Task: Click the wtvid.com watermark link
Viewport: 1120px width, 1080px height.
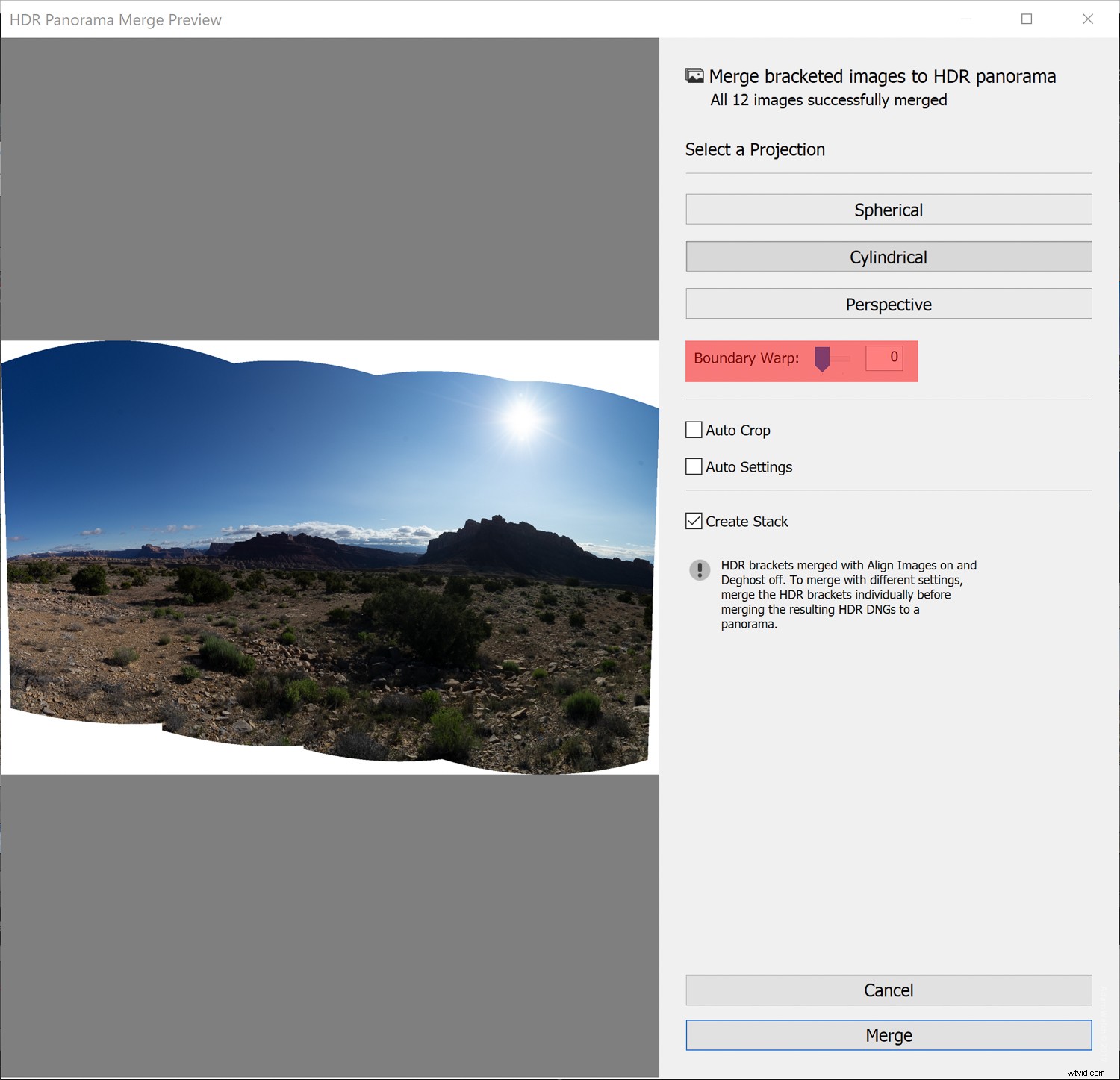Action: point(1087,1073)
